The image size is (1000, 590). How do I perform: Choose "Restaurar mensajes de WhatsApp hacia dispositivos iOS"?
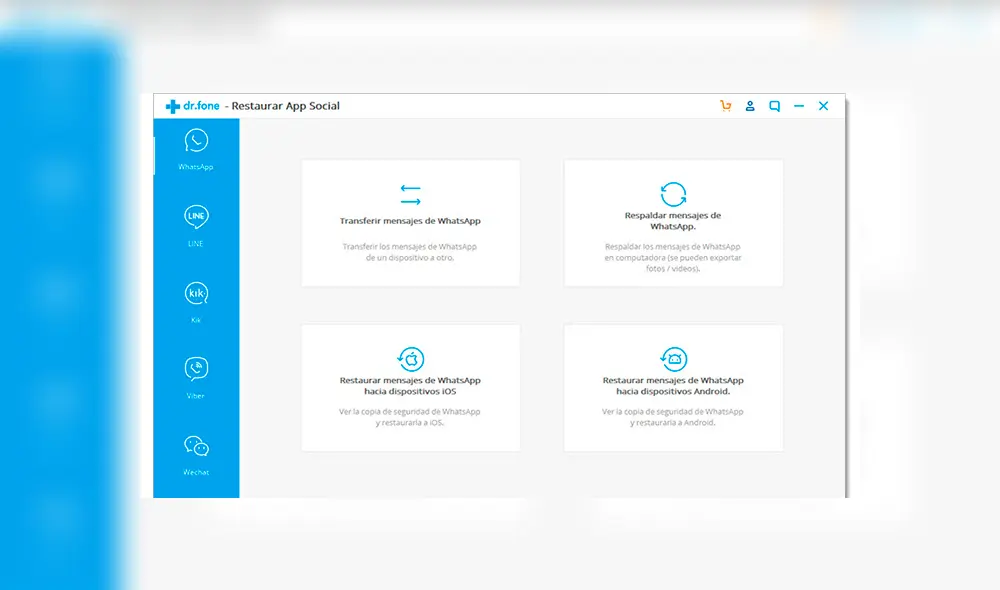click(x=410, y=386)
